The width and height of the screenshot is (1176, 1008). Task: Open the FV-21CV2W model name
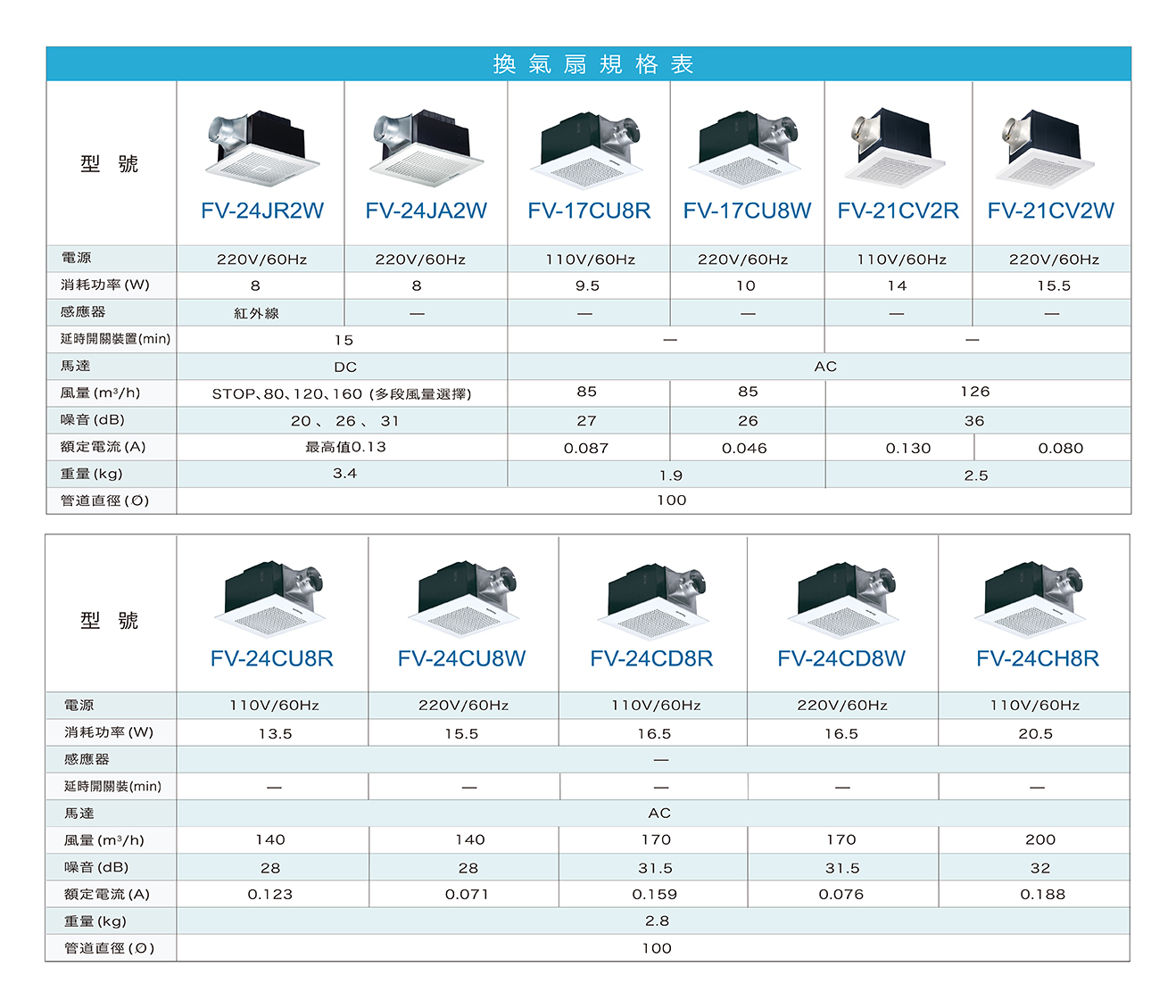pyautogui.click(x=1050, y=211)
